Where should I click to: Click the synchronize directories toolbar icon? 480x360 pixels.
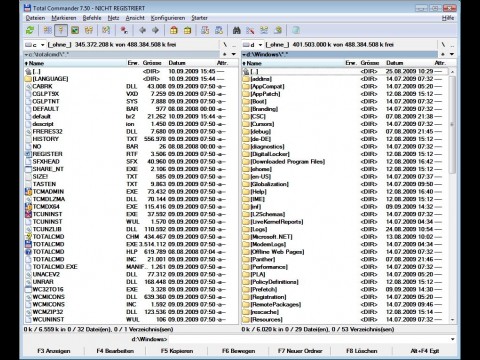pyautogui.click(x=264, y=31)
